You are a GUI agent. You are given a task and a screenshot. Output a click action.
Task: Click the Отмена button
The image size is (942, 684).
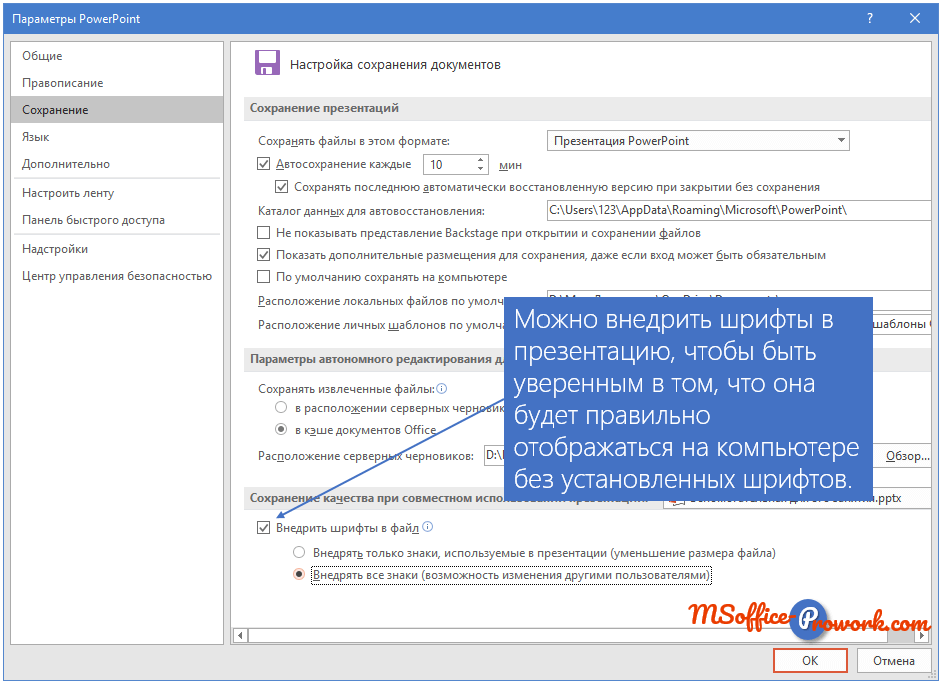pos(893,661)
